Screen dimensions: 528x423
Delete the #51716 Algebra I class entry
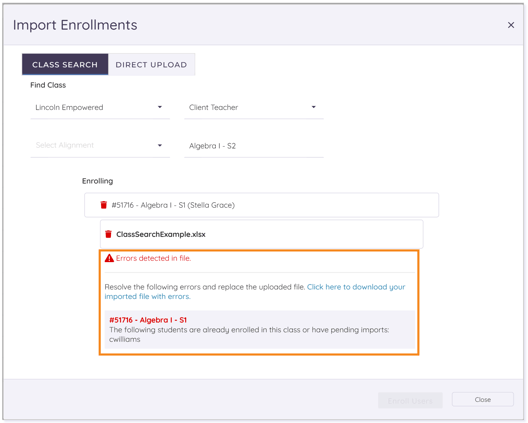(x=103, y=205)
